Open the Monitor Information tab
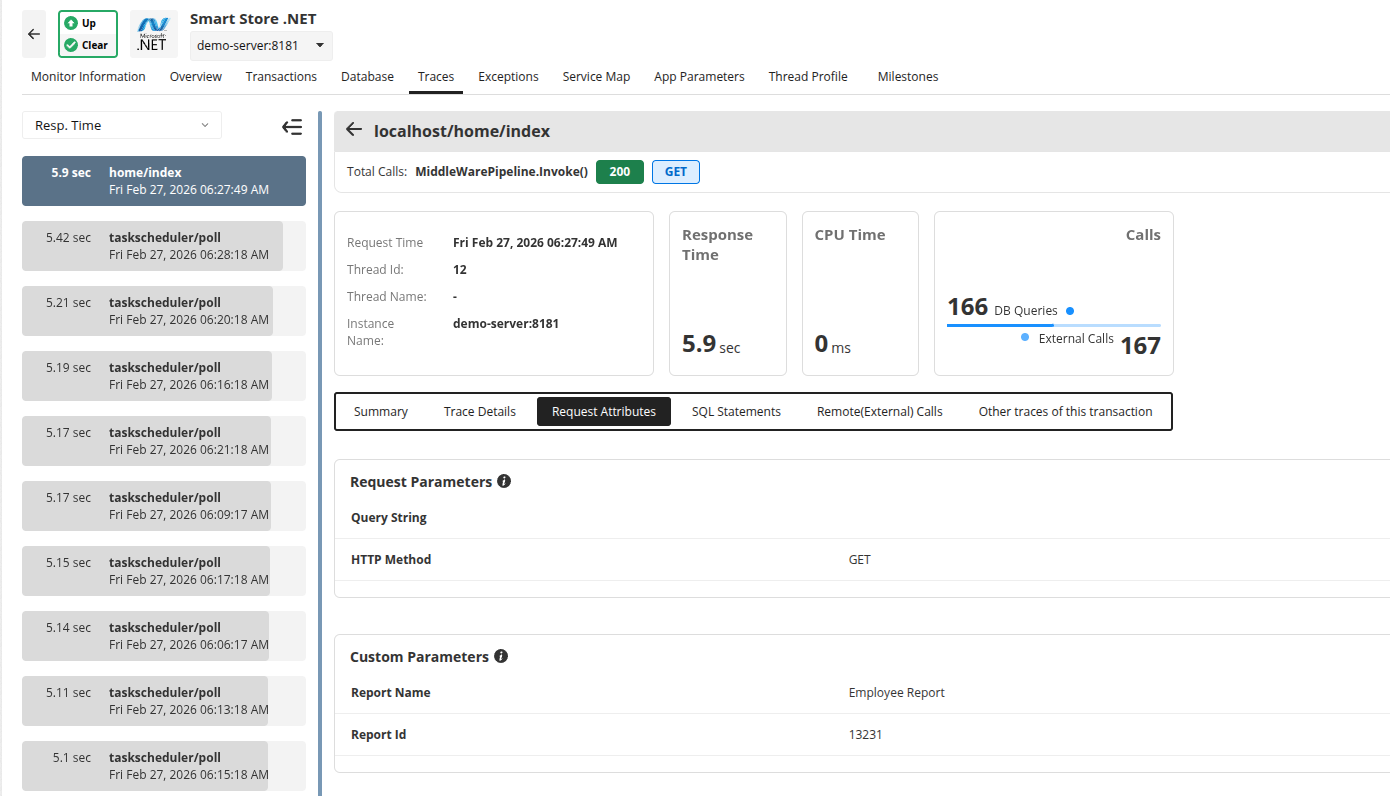The height and width of the screenshot is (796, 1390). click(88, 77)
